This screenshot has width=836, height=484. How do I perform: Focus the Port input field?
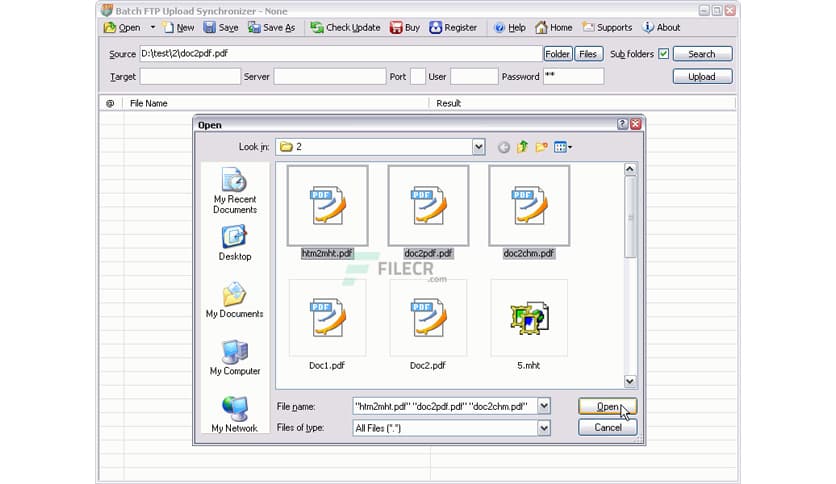pos(418,76)
